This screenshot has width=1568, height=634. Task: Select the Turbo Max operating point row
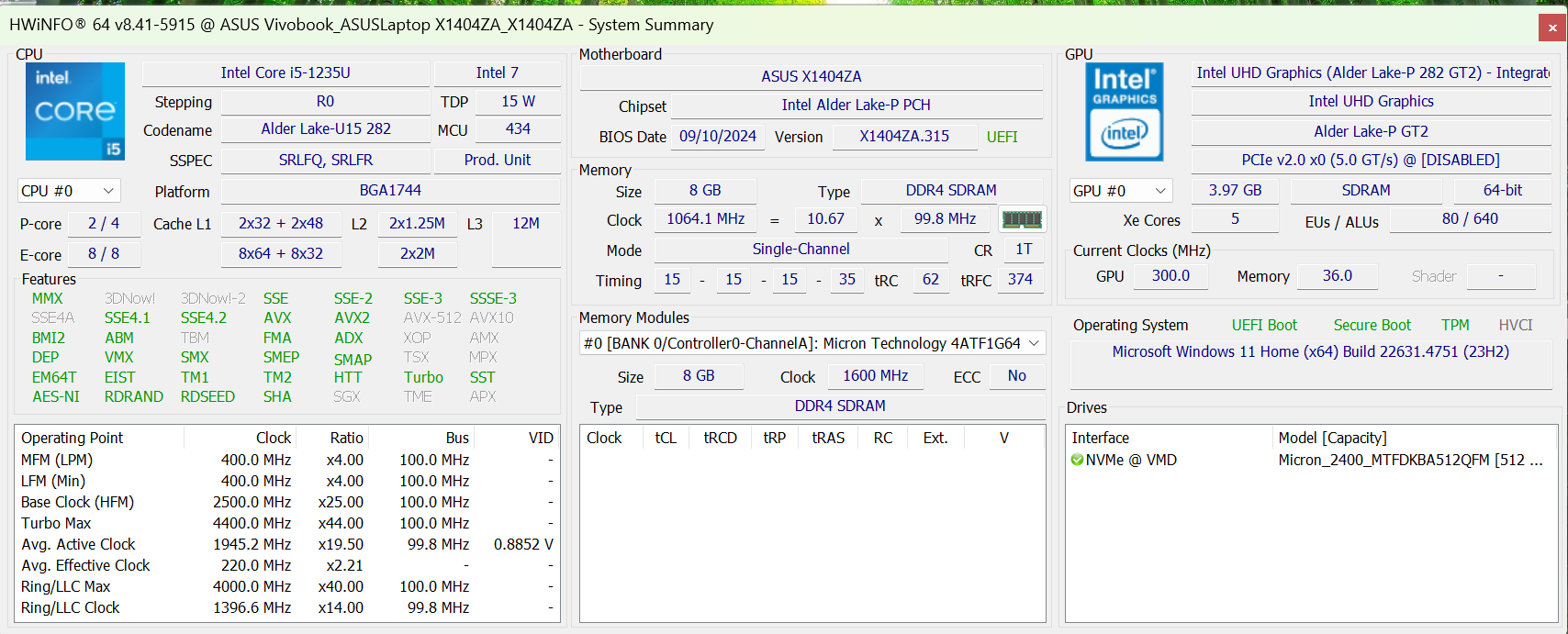tap(287, 523)
